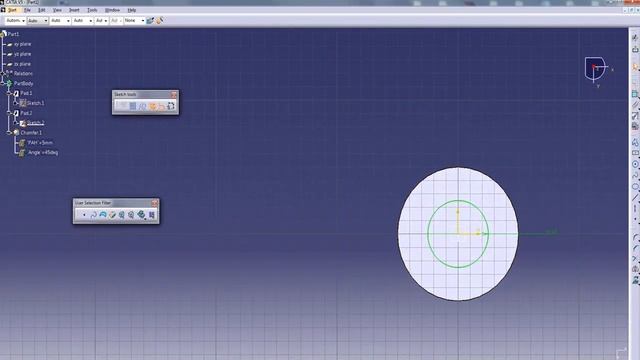Enable the Volume filter in User Selection Filter
Viewport: 640px width, 360px height.
pos(112,215)
